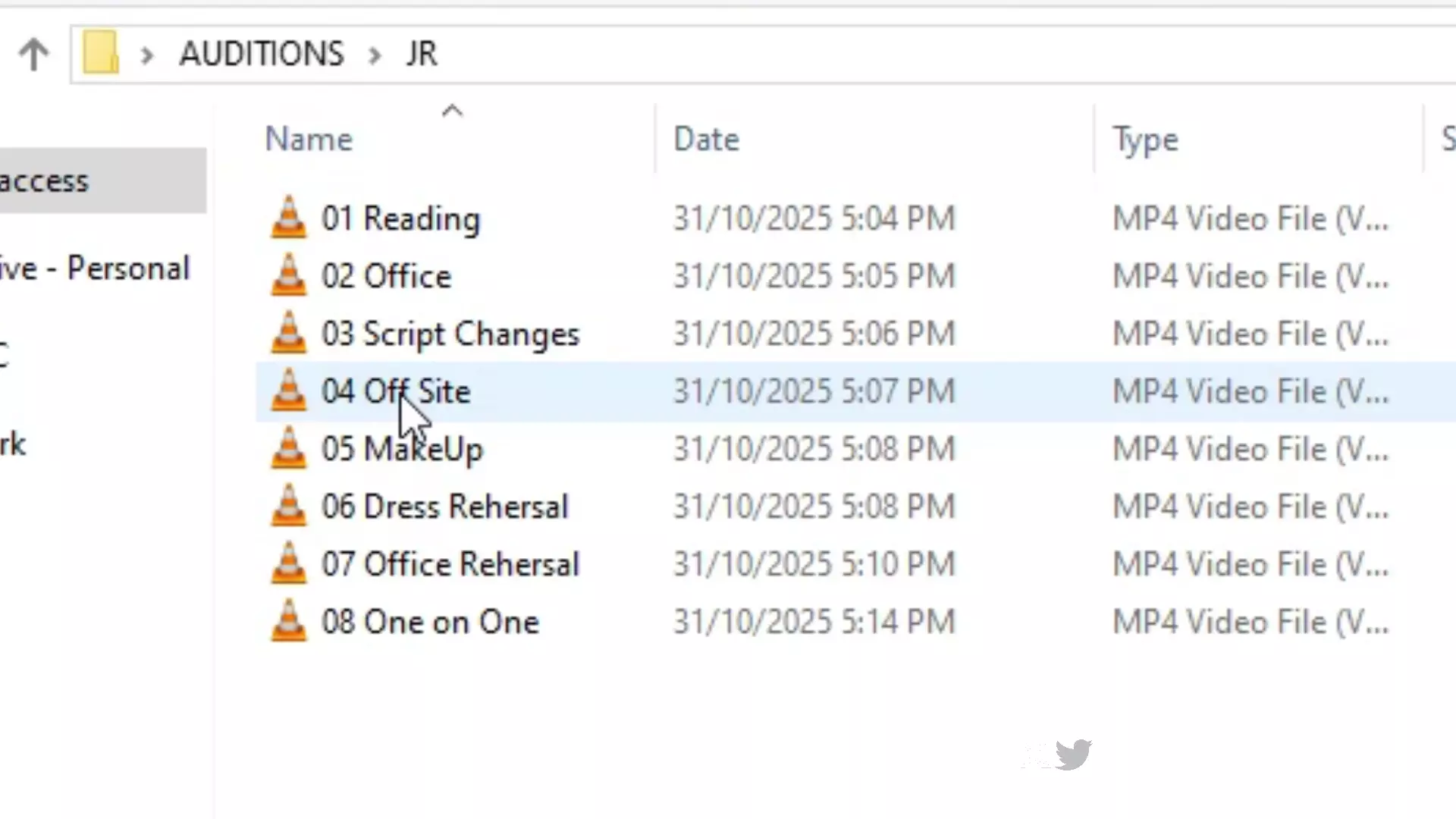1456x819 pixels.
Task: Select the 08 One on One file name
Action: coord(430,622)
